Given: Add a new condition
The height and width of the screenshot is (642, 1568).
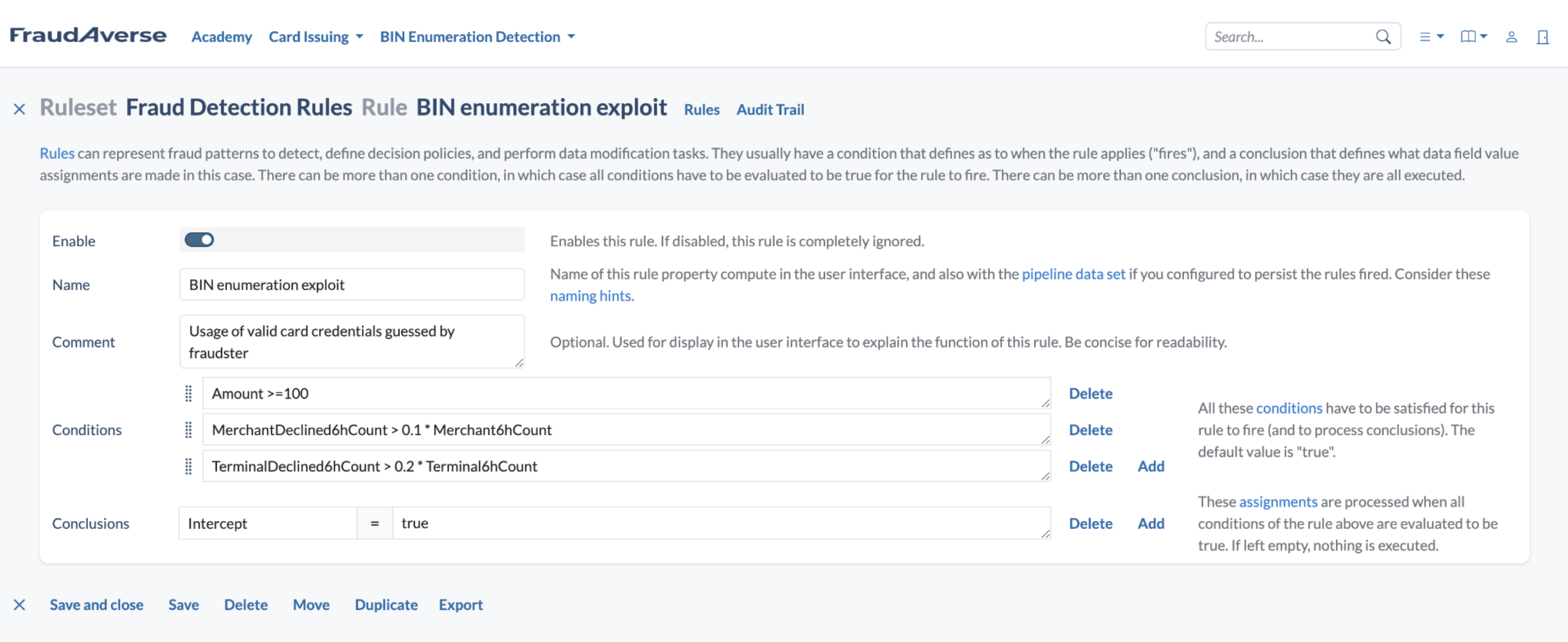Looking at the screenshot, I should coord(1150,466).
